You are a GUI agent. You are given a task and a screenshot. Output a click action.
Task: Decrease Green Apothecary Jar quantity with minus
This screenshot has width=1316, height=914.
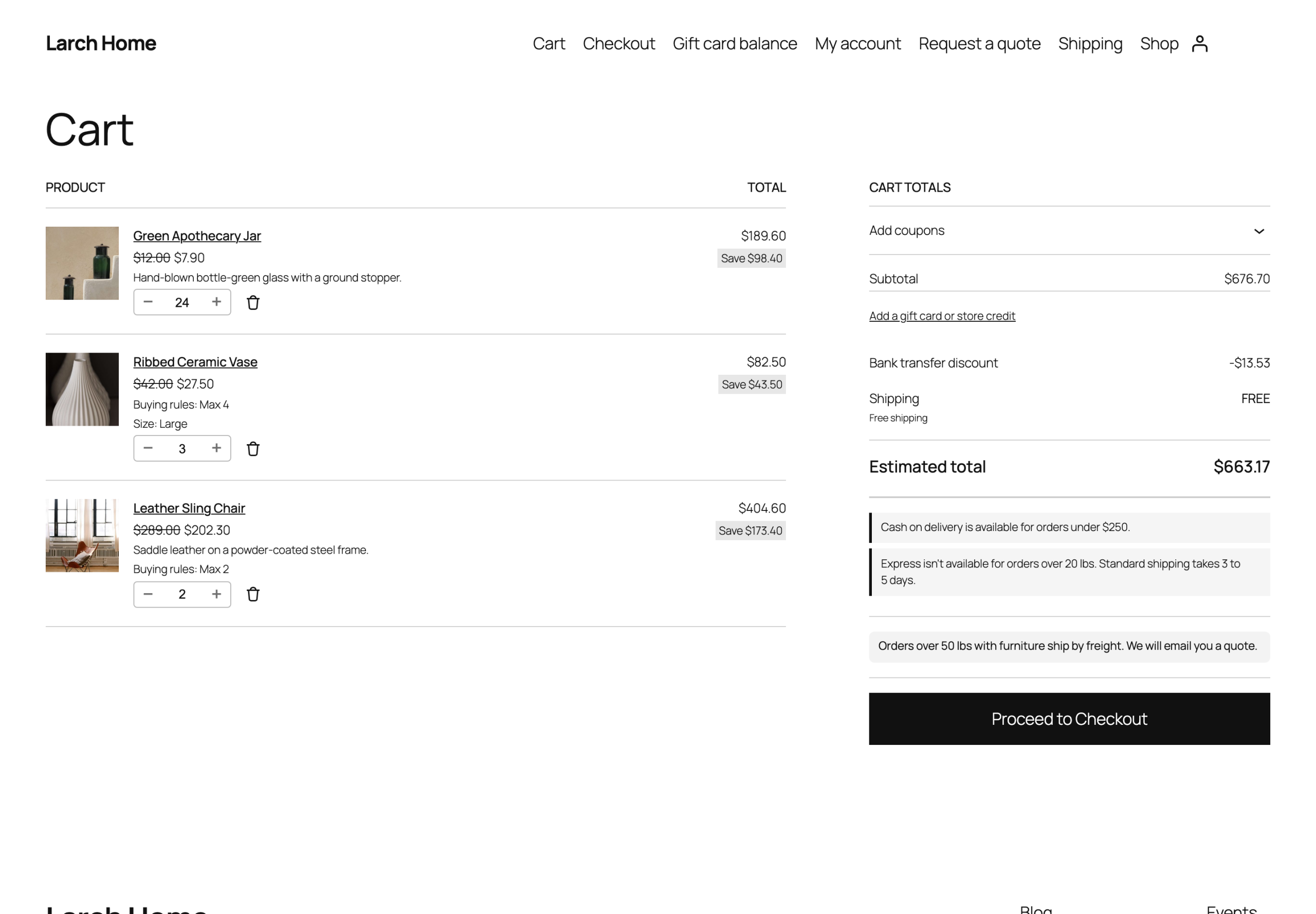[148, 302]
